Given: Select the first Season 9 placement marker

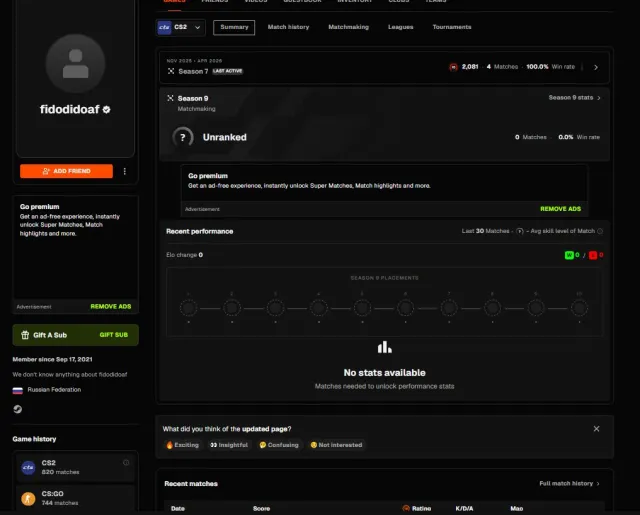Looking at the screenshot, I should click(189, 308).
